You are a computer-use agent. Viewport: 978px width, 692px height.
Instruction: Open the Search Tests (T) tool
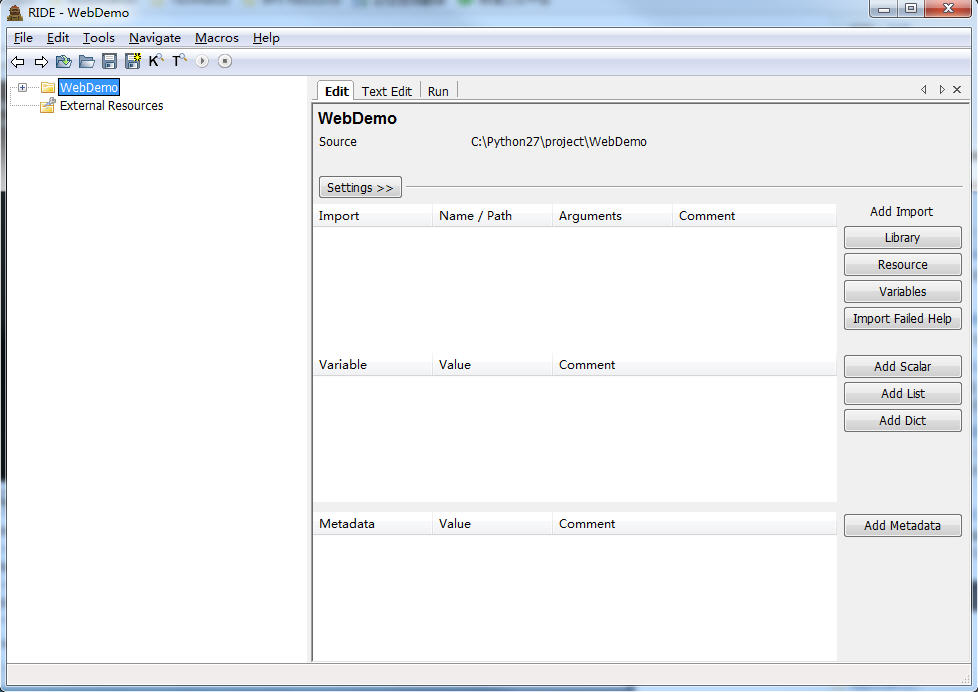pos(179,61)
